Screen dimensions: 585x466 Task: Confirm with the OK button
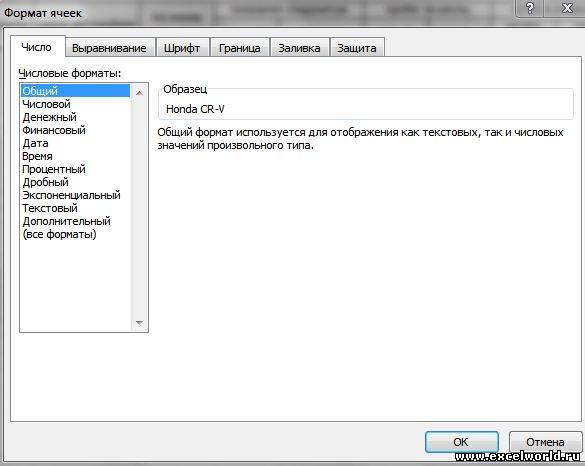(x=461, y=442)
